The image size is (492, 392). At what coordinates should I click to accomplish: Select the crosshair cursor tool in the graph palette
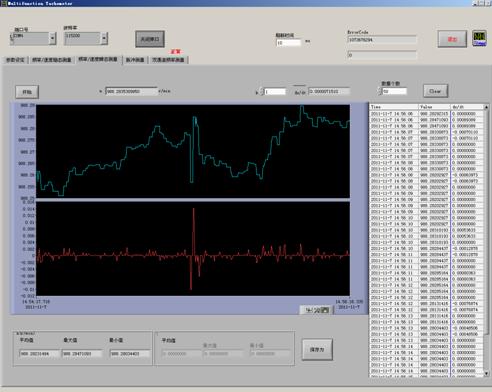(x=308, y=310)
